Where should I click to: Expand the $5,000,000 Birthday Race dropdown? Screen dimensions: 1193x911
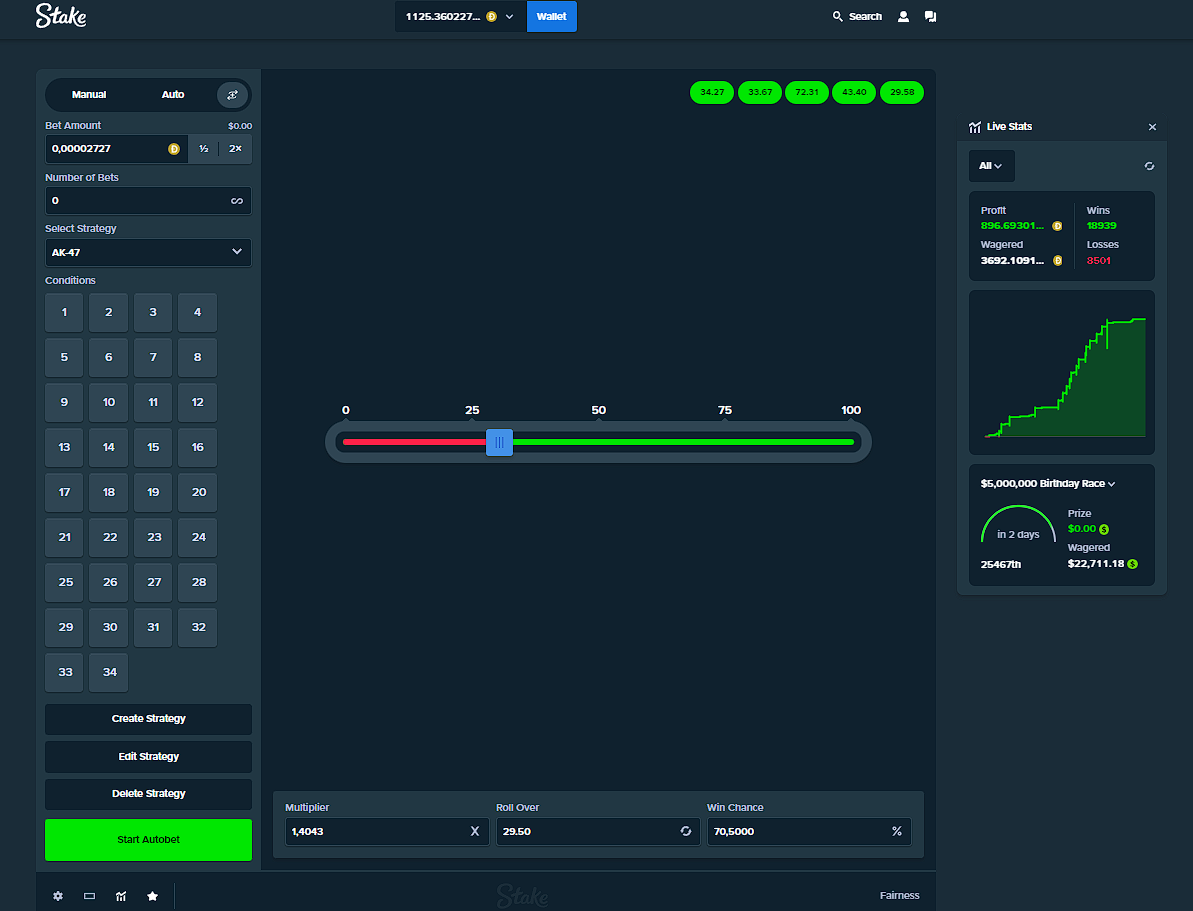1048,484
